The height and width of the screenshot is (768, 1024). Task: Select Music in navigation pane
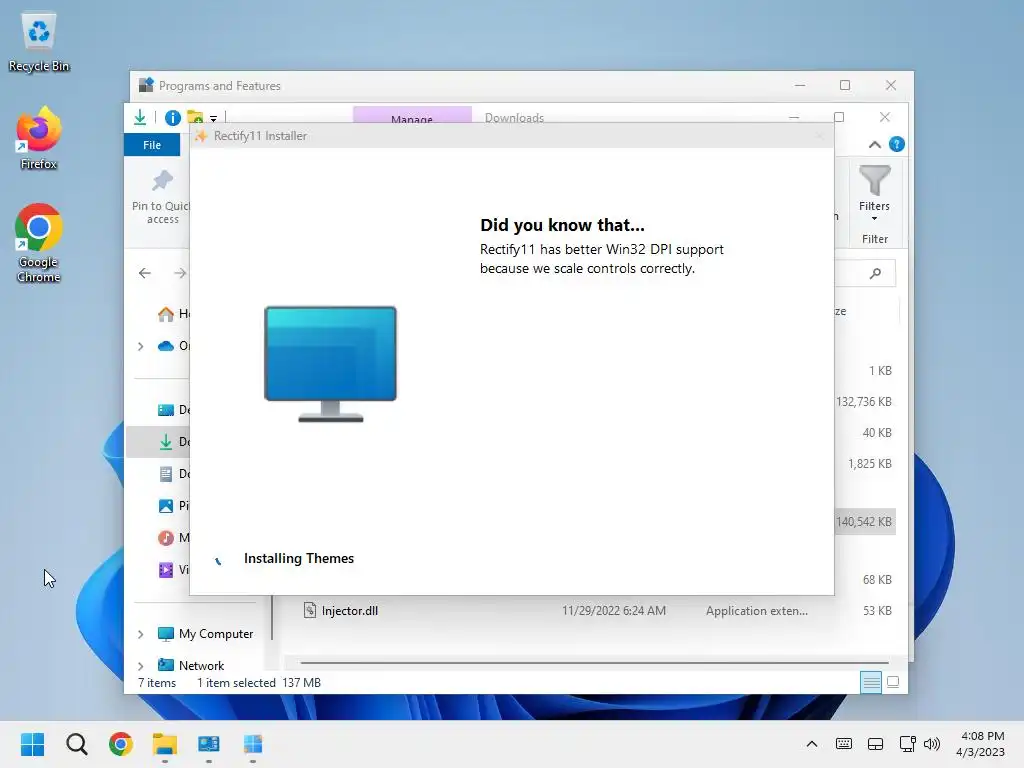[173, 537]
